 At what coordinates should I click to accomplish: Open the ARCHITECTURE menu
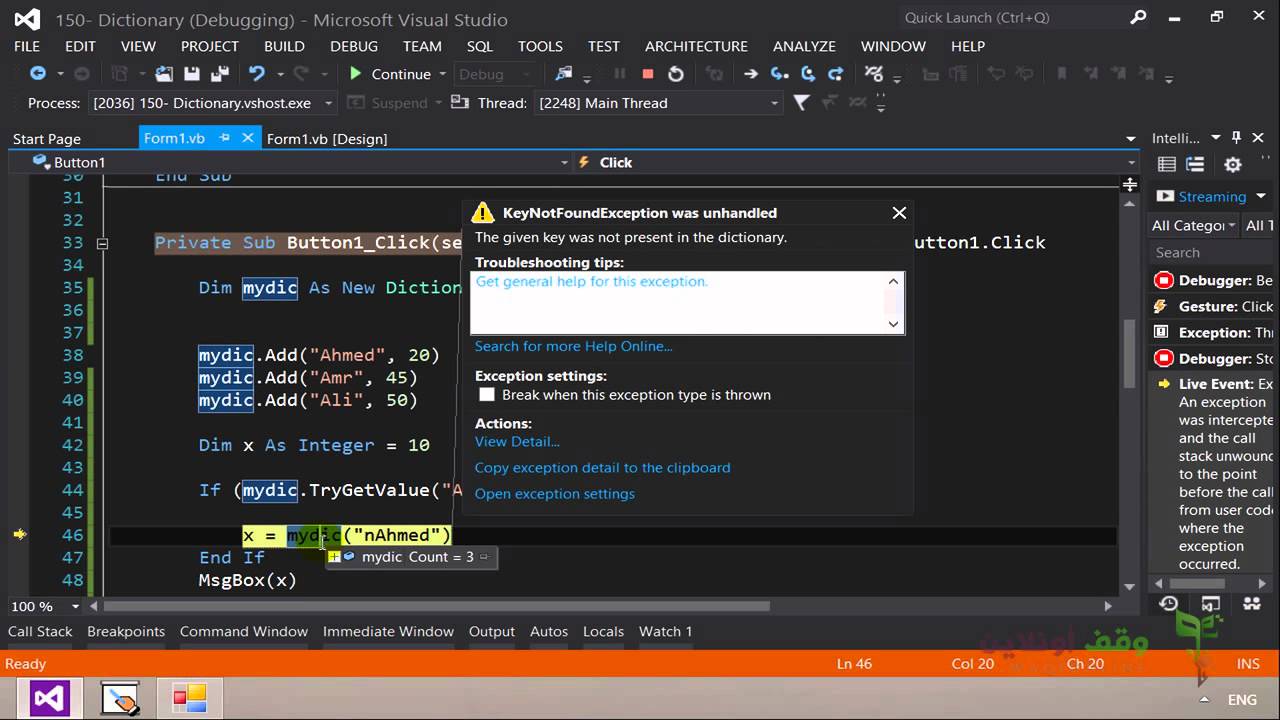pos(696,46)
